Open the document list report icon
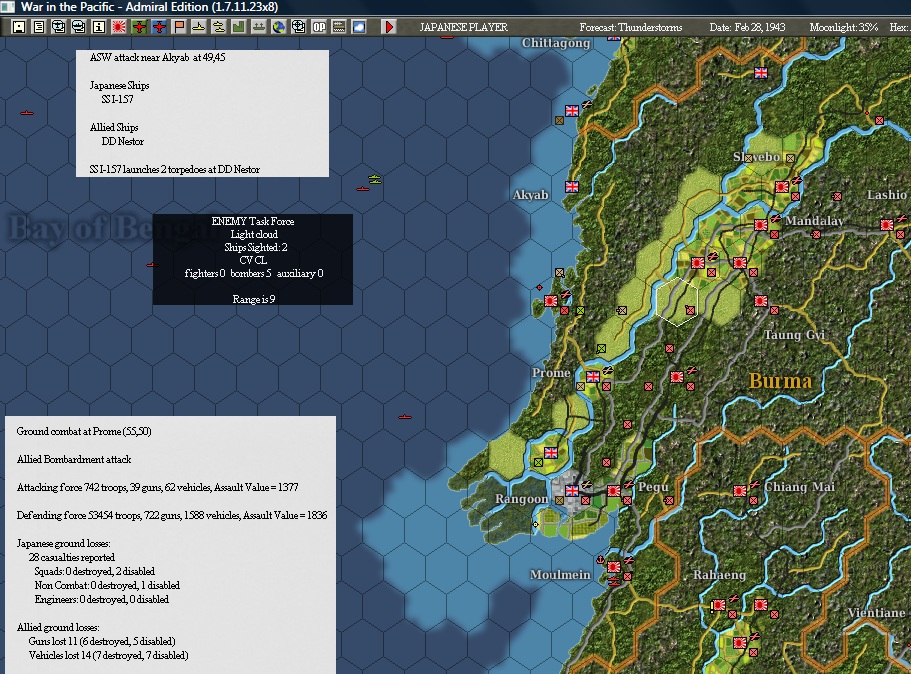Viewport: 911px width, 674px height. [x=38, y=27]
